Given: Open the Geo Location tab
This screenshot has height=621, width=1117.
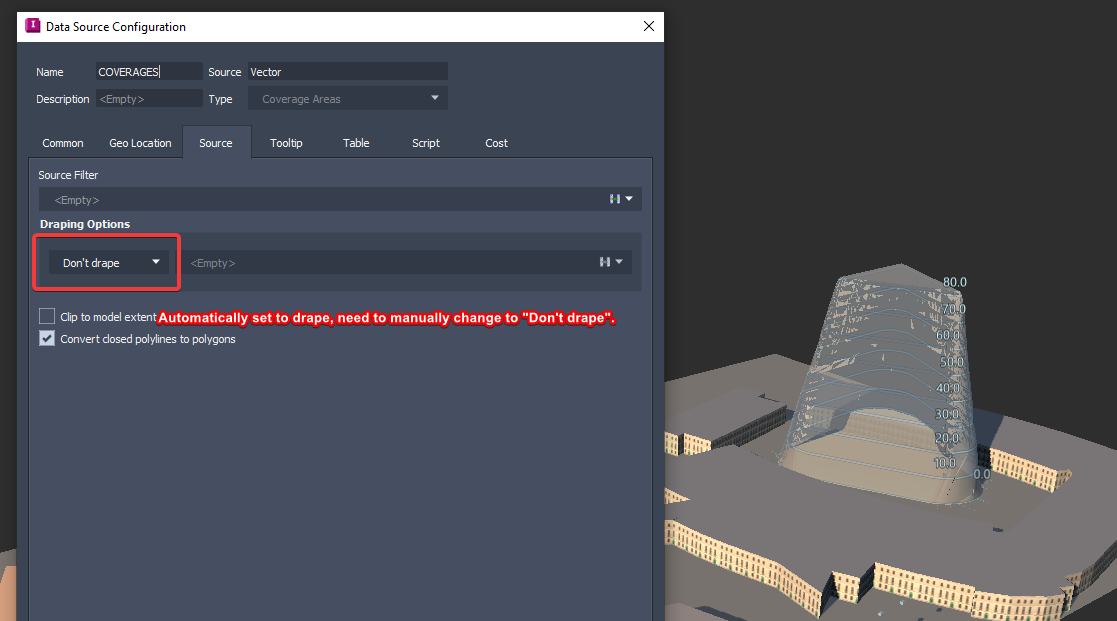Looking at the screenshot, I should click(139, 142).
